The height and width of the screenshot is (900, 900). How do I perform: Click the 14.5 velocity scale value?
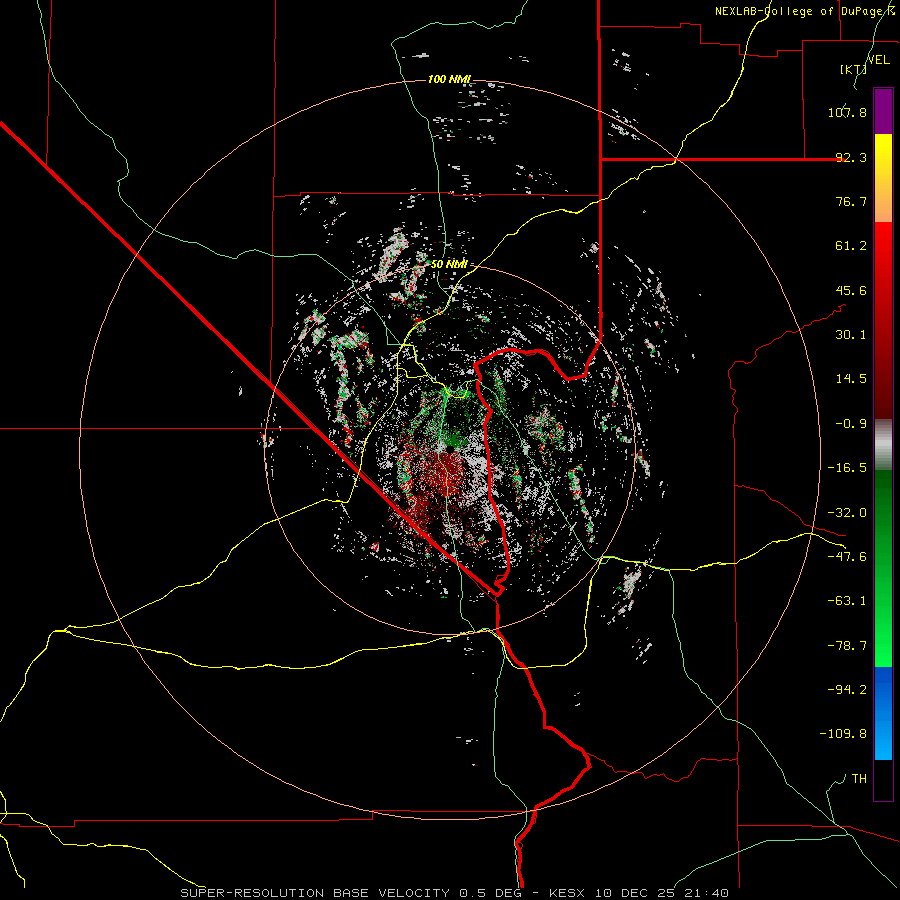[851, 379]
